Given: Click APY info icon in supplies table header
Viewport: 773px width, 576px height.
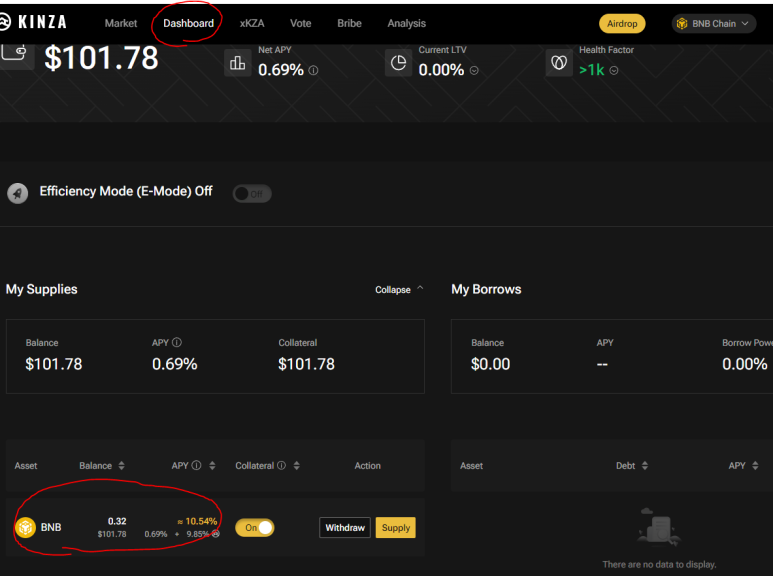Looking at the screenshot, I should [x=196, y=465].
